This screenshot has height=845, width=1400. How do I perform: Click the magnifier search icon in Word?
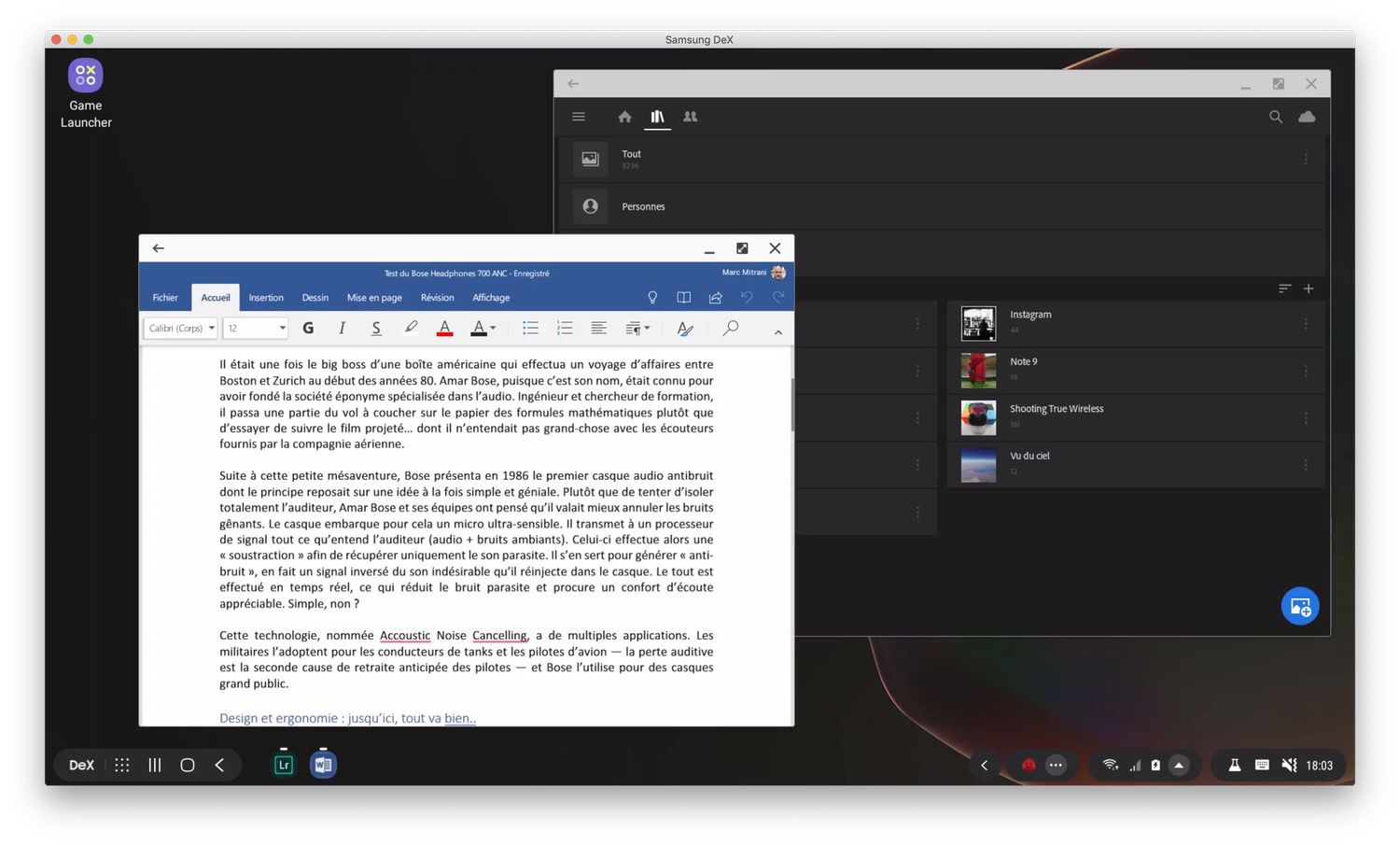[731, 328]
